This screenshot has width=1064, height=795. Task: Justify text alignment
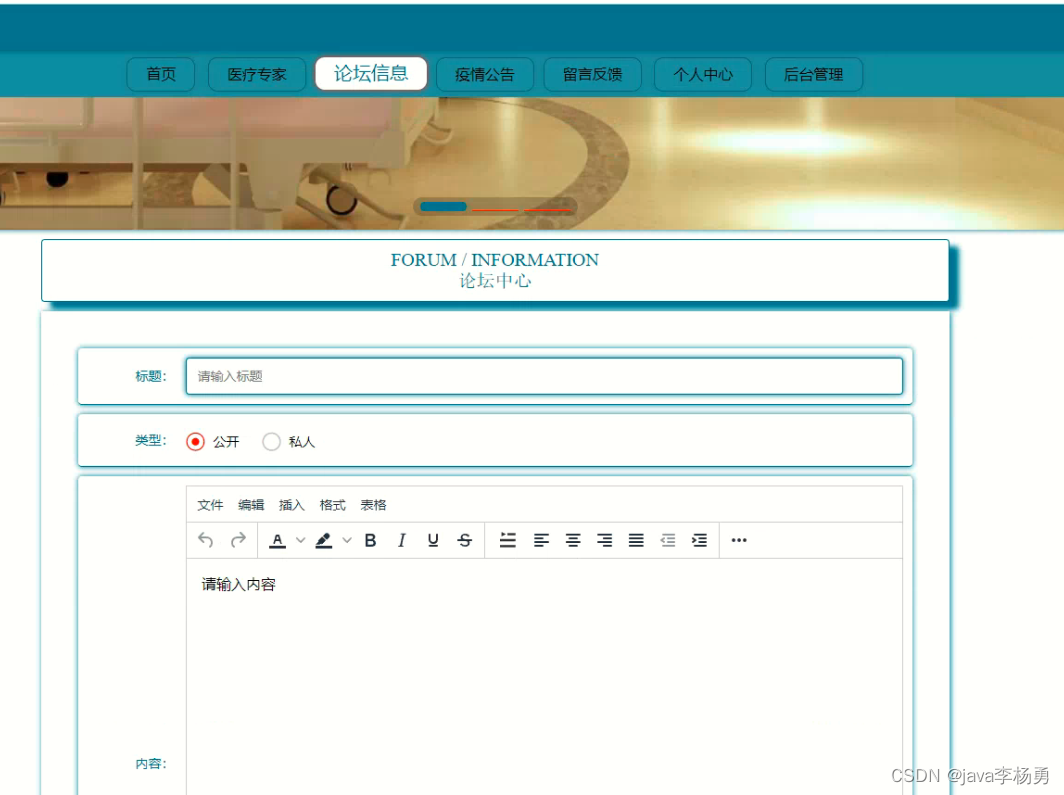click(636, 540)
